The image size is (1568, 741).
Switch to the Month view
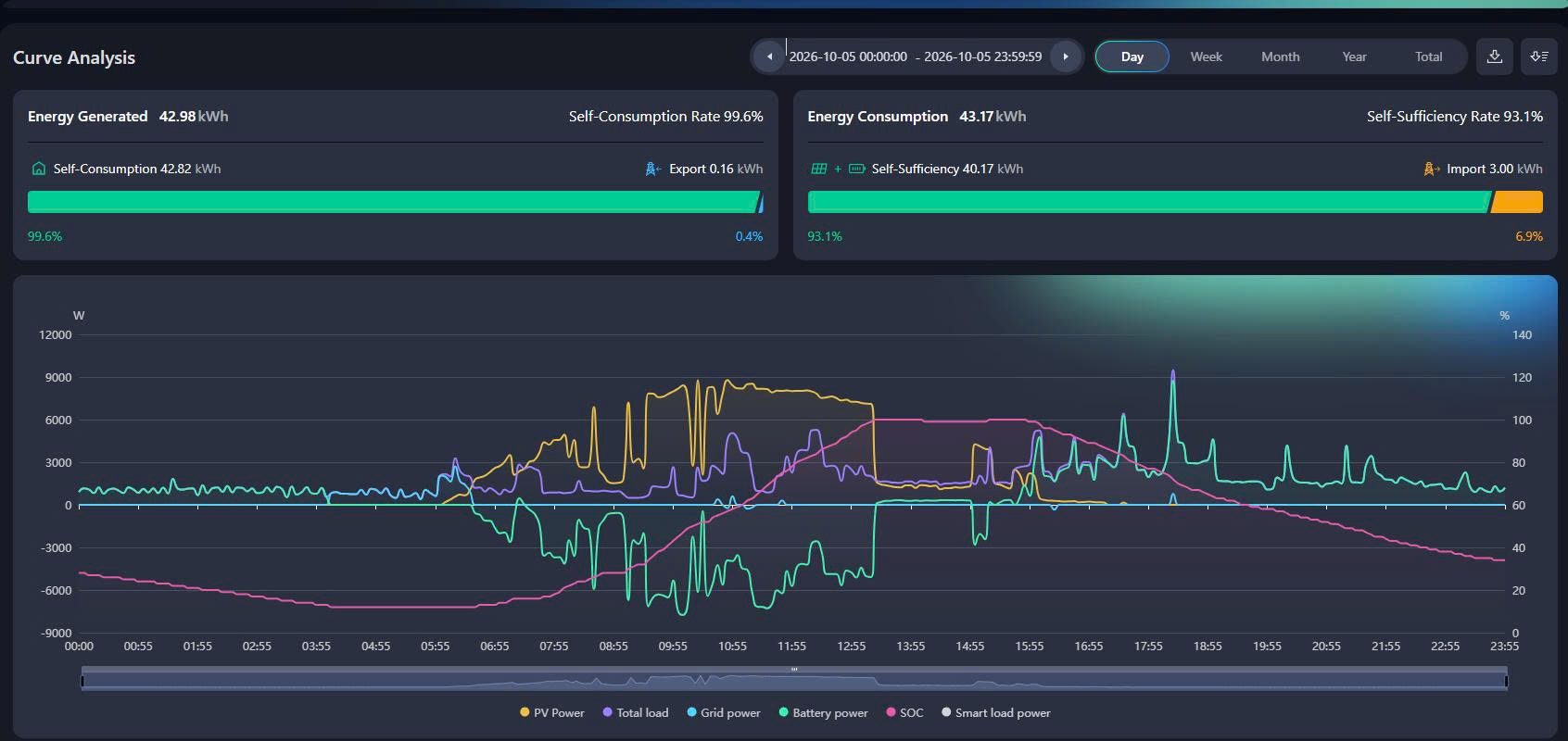[1280, 57]
